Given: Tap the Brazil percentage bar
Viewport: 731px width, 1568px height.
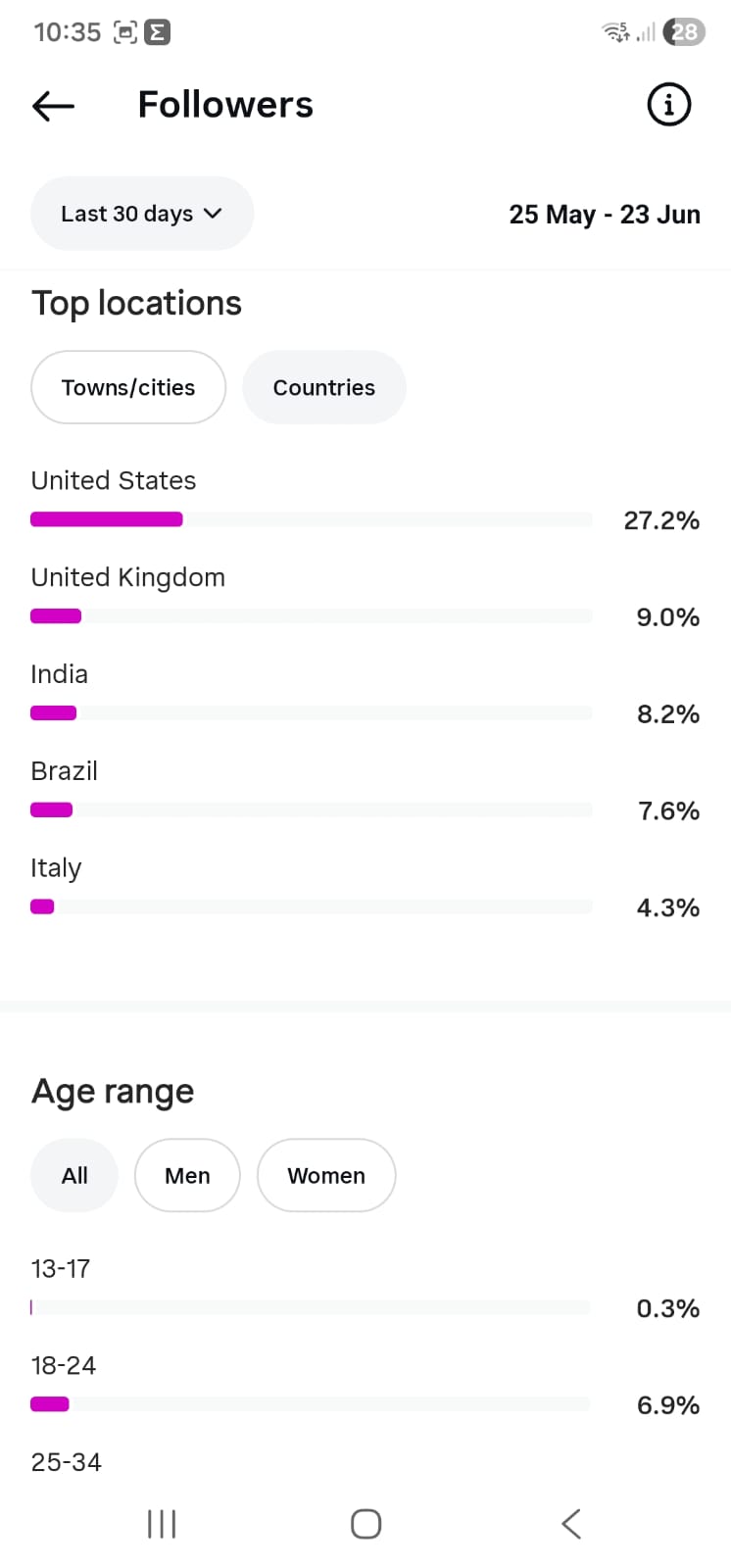Looking at the screenshot, I should [312, 809].
